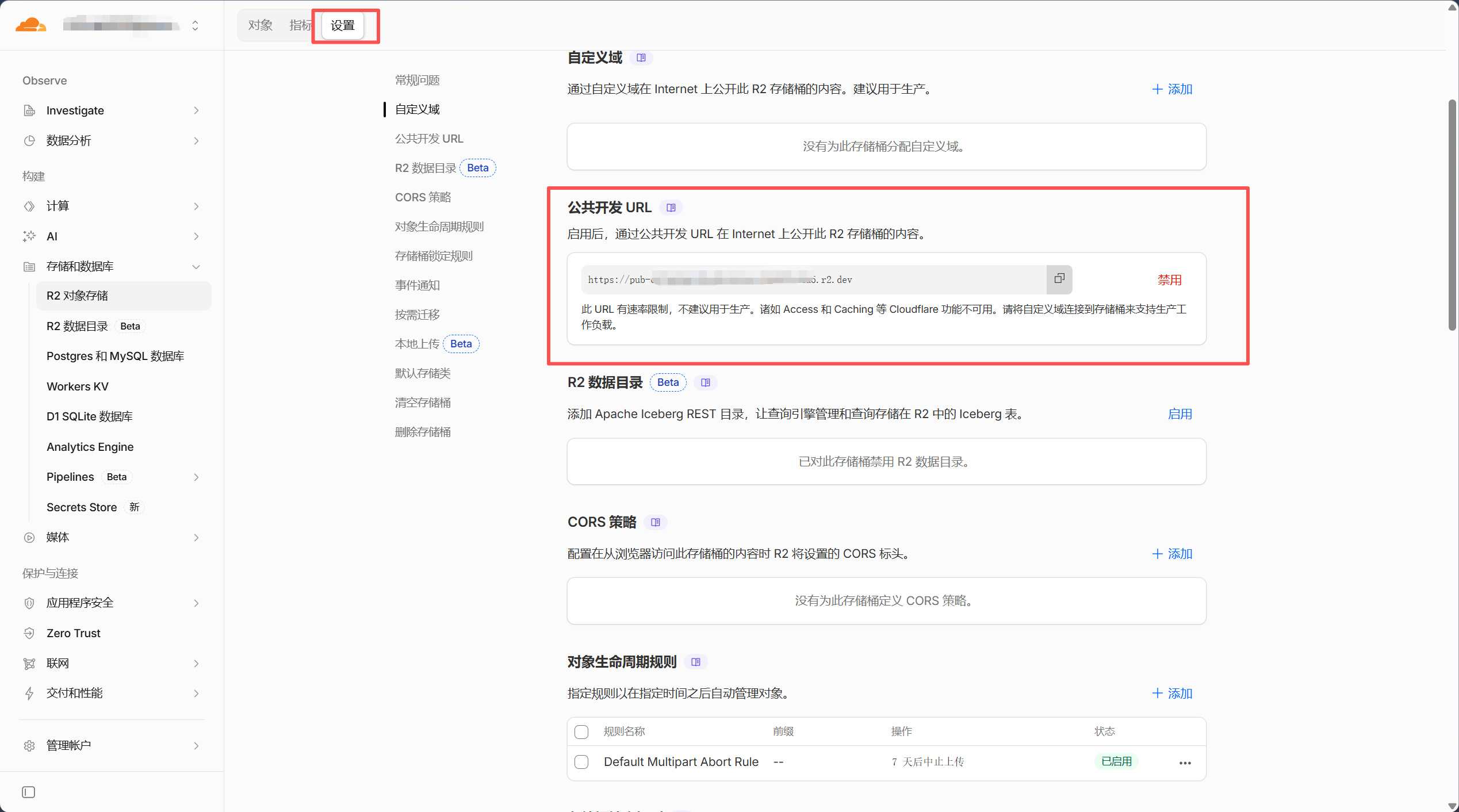Open docs icon beside 对象生命周期规则 heading
Viewport: 1459px width, 812px height.
pos(696,662)
